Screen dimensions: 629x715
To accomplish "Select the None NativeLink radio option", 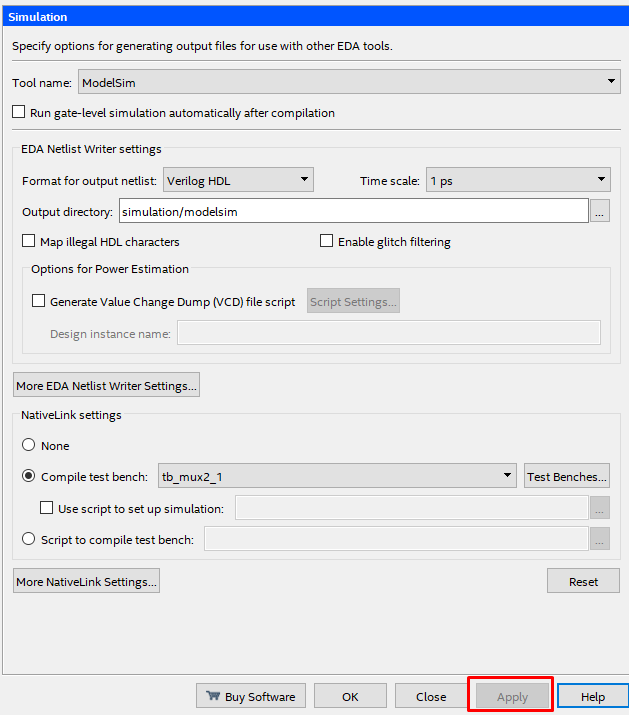I will click(x=29, y=445).
